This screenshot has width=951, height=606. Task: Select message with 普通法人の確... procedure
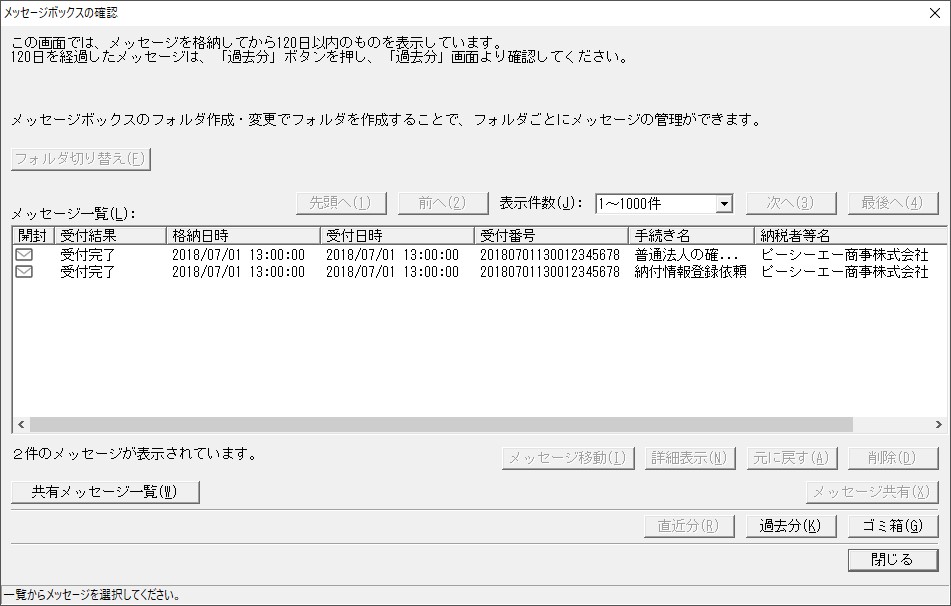(x=479, y=255)
